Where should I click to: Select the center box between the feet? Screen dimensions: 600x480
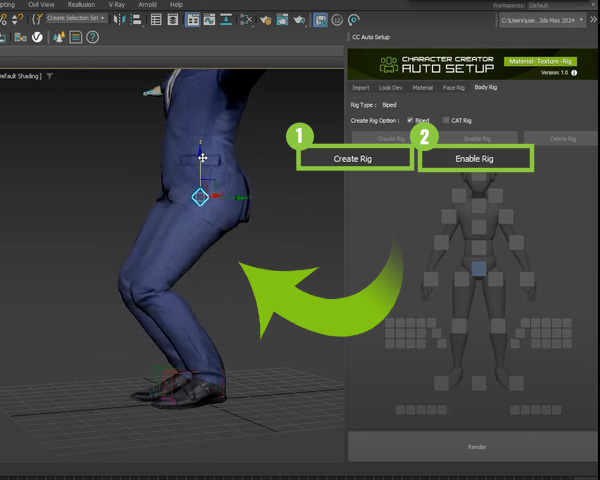coord(479,383)
